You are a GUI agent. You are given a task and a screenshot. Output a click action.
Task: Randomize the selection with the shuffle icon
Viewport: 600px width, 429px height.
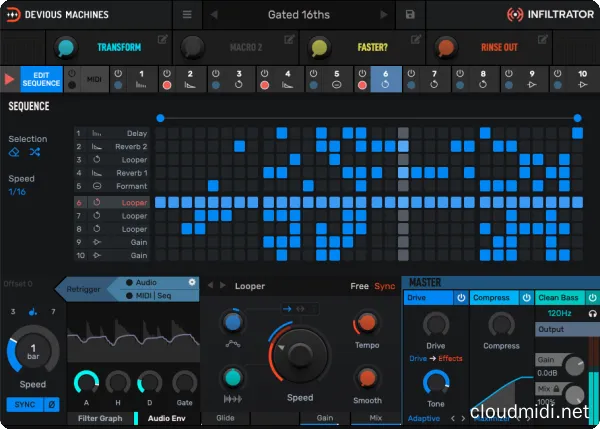pyautogui.click(x=35, y=153)
